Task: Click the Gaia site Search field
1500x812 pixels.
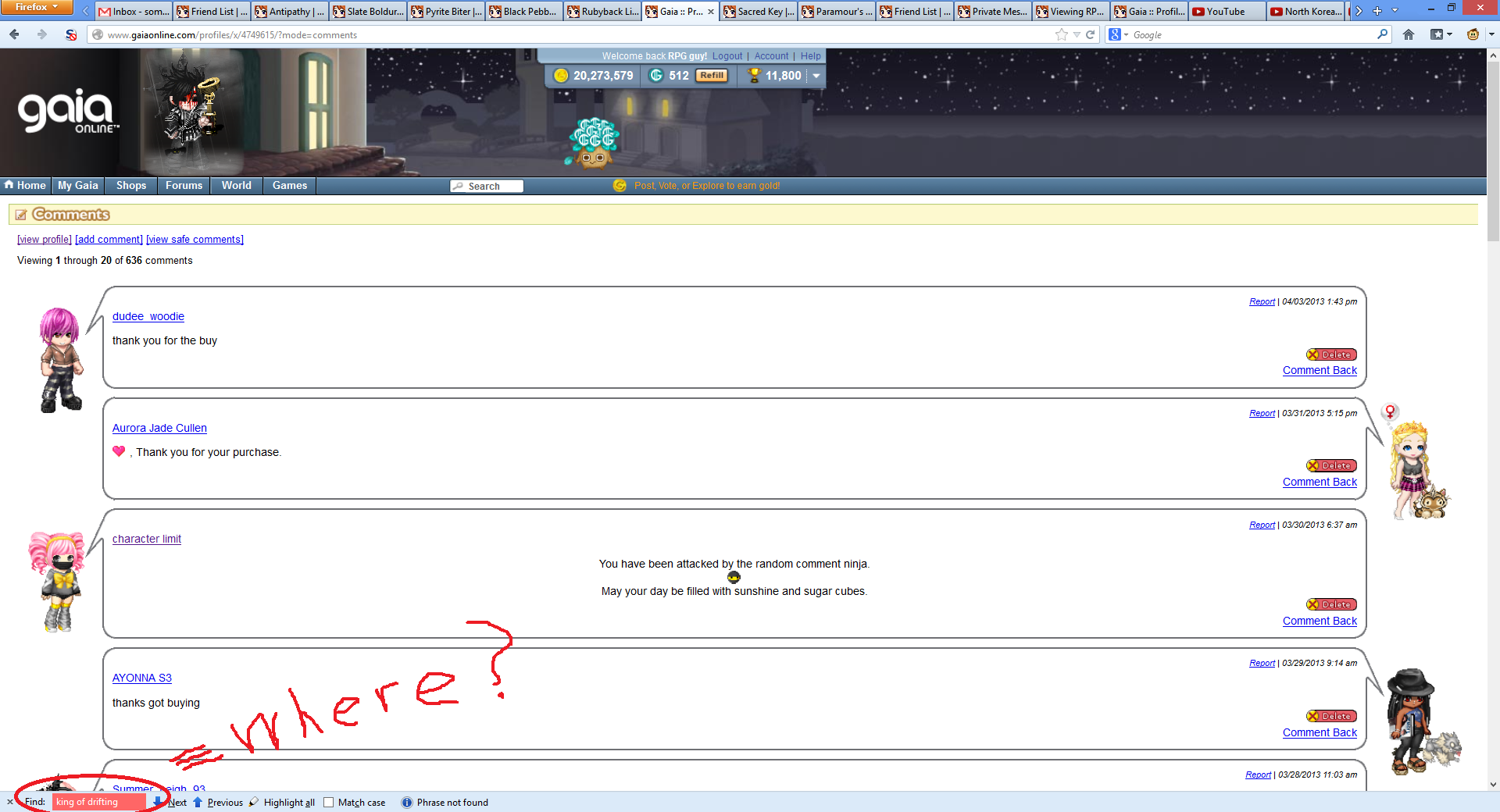Action: pyautogui.click(x=487, y=186)
